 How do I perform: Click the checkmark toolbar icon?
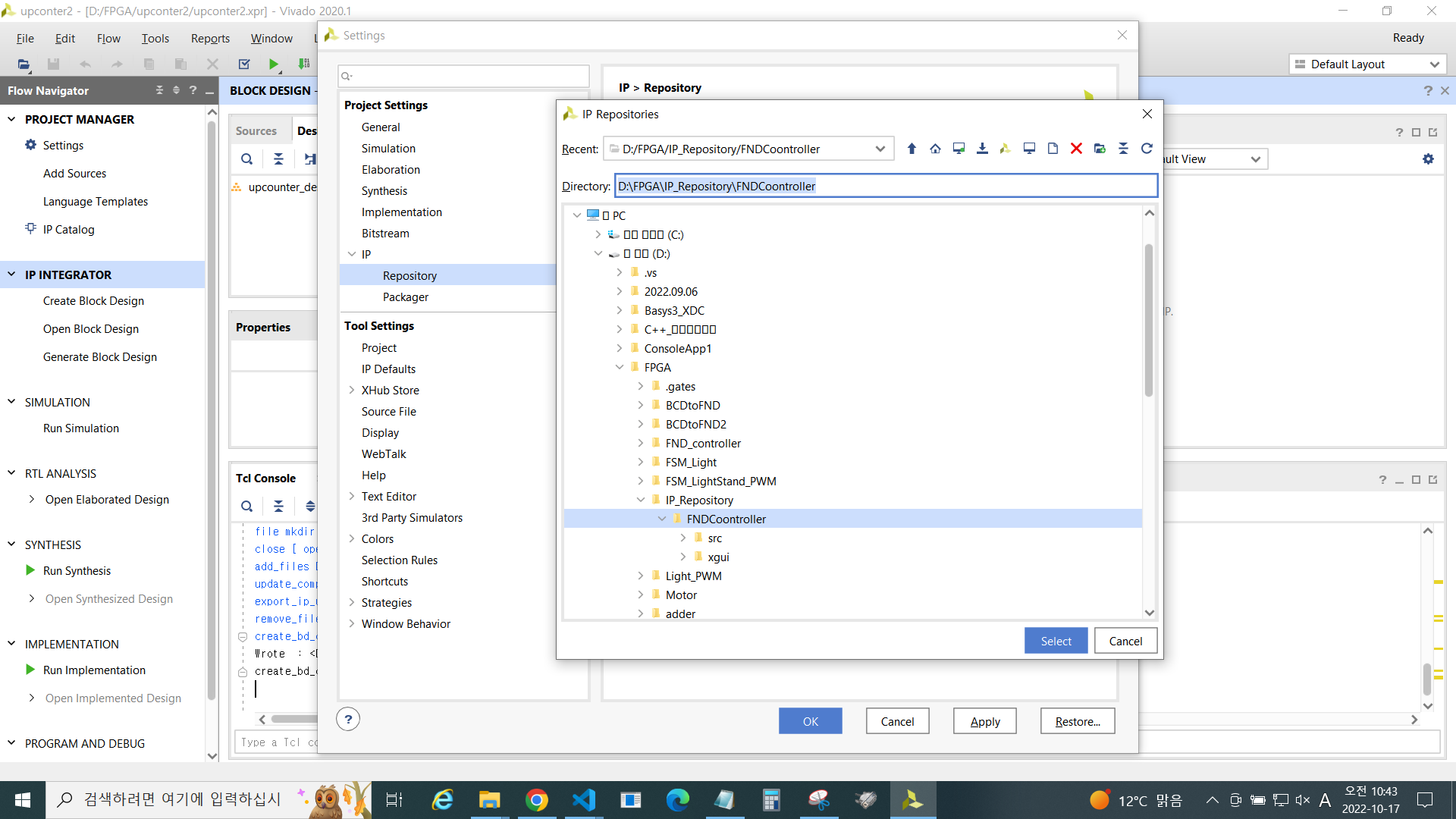[244, 64]
